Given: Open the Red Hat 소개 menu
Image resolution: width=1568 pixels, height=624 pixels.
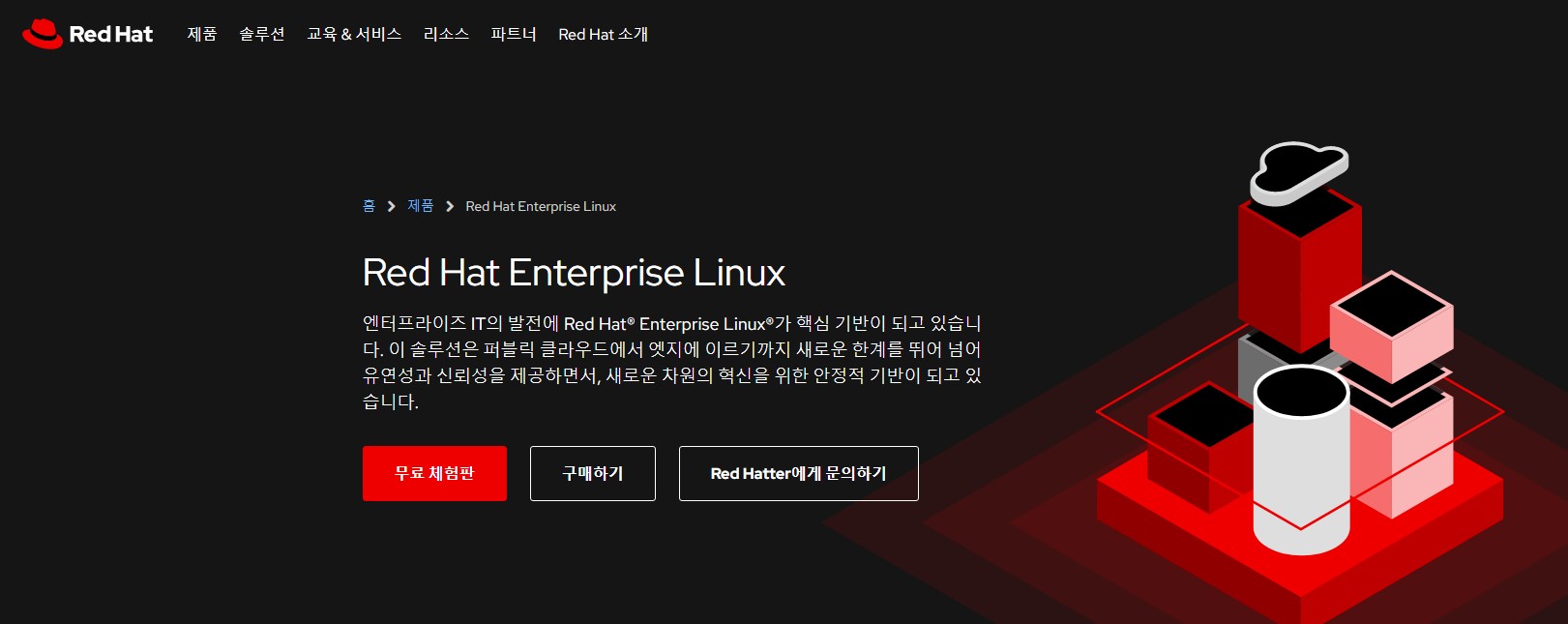Looking at the screenshot, I should click(603, 34).
